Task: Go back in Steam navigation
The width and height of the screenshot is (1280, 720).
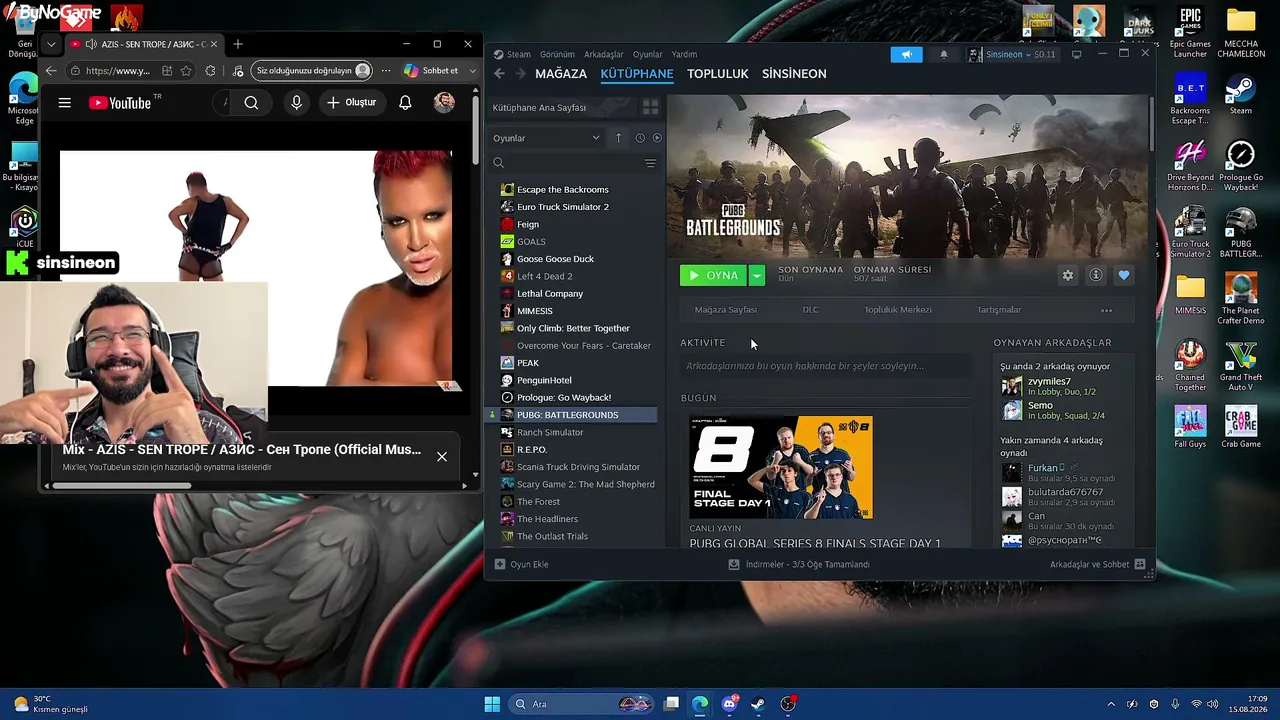Action: tap(500, 73)
